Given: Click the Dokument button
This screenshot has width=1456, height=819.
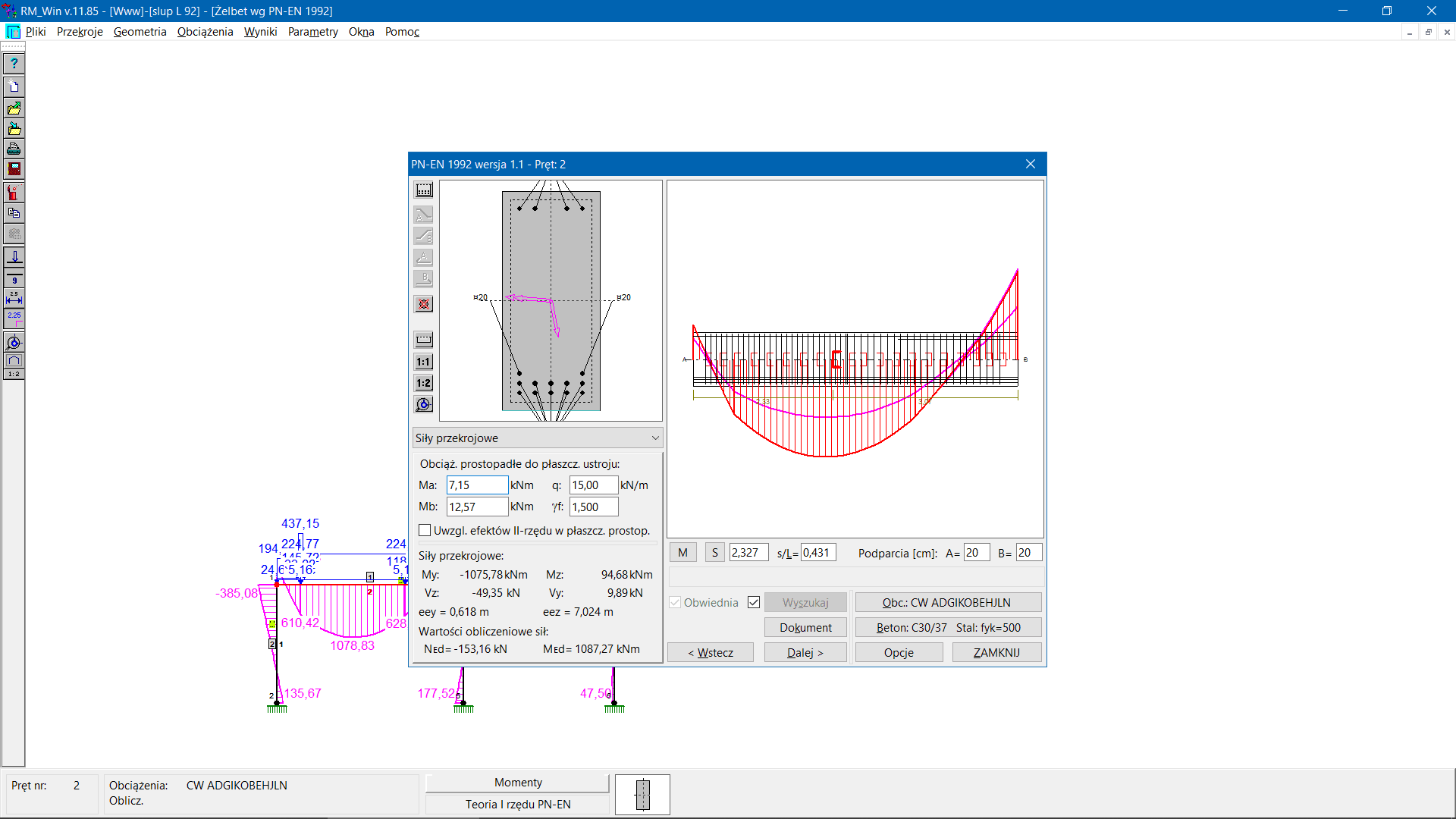Looking at the screenshot, I should pyautogui.click(x=805, y=627).
